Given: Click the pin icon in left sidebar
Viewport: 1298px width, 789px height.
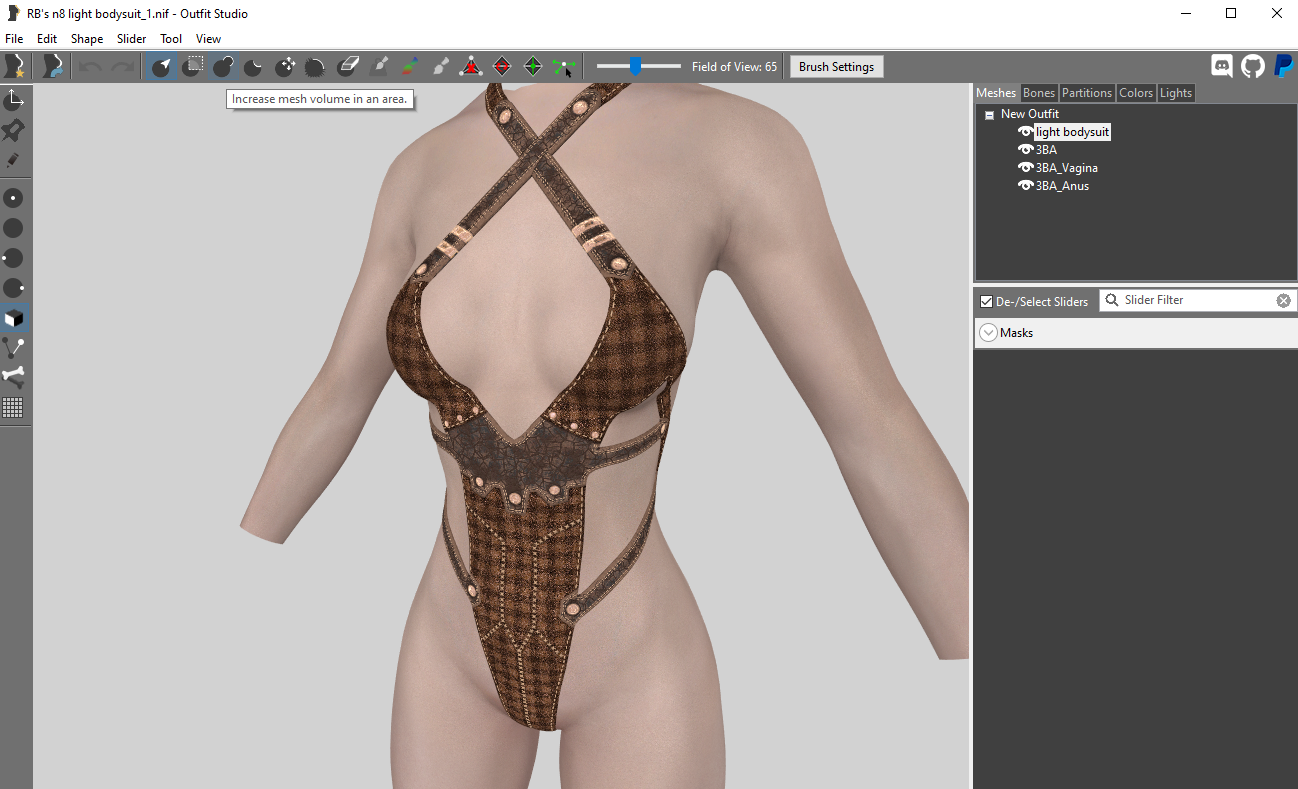Looking at the screenshot, I should pyautogui.click(x=14, y=131).
